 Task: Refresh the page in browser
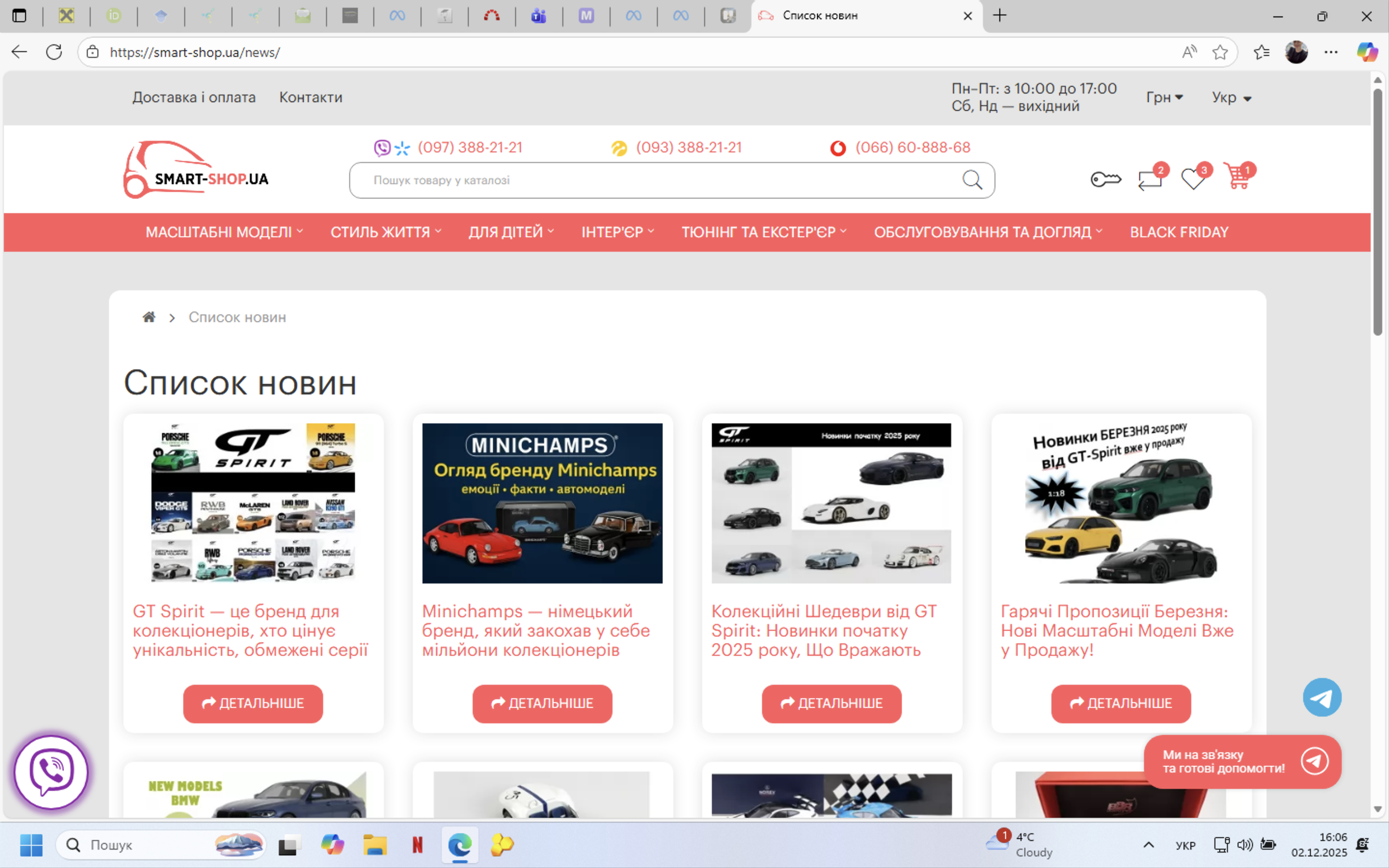(54, 52)
